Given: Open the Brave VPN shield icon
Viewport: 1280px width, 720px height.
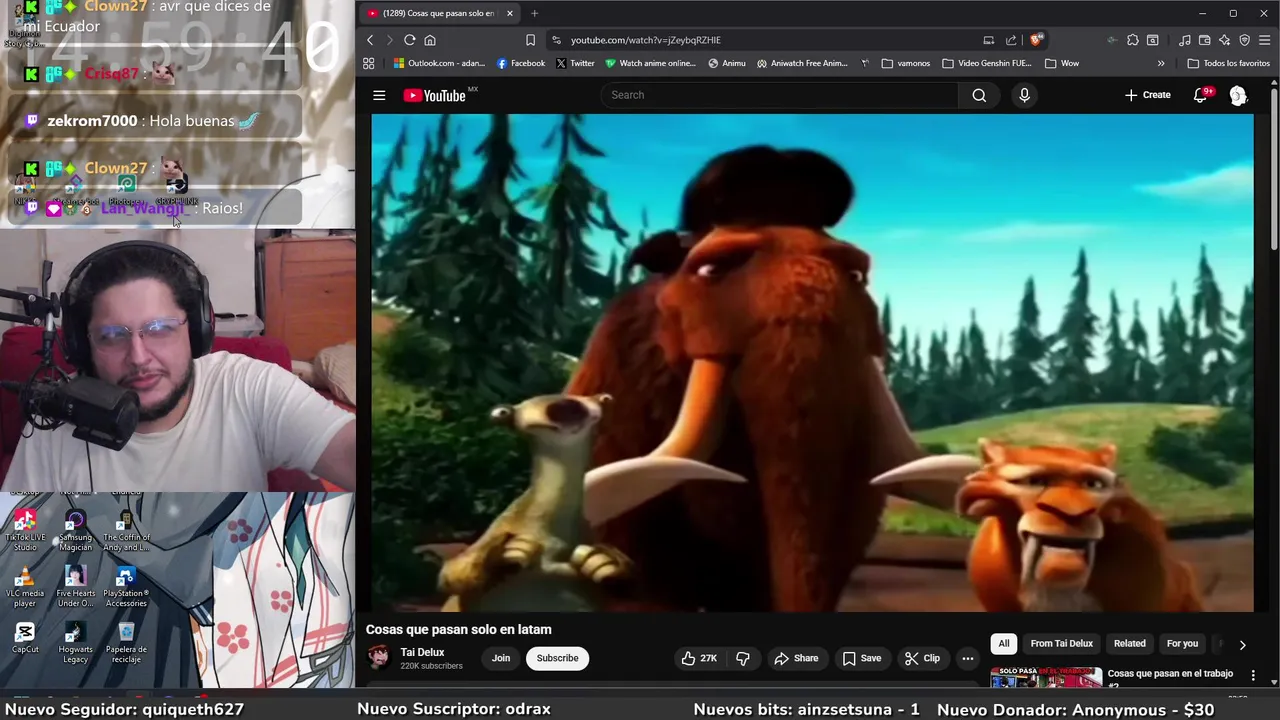Looking at the screenshot, I should 1245,40.
